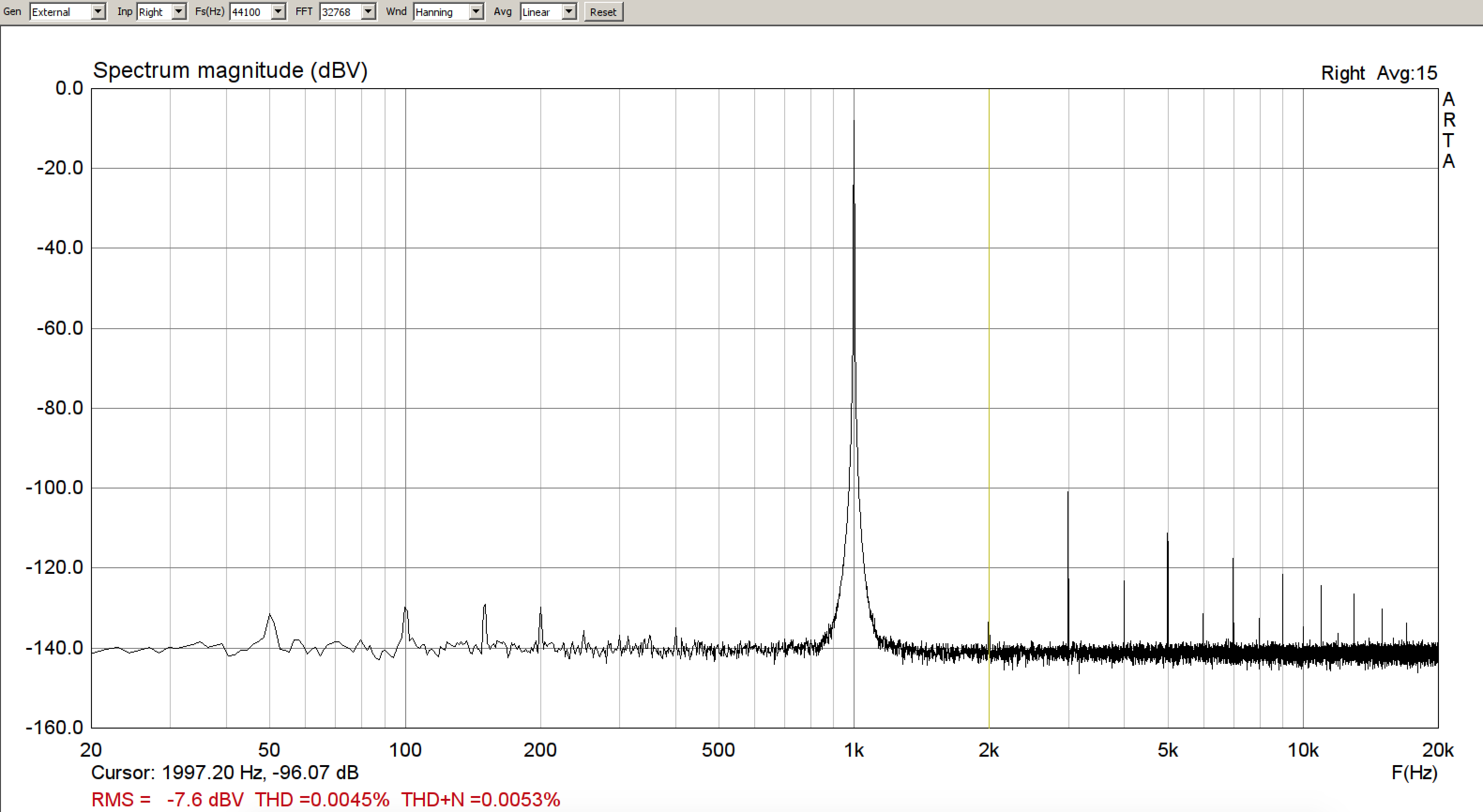Viewport: 1483px width, 812px height.
Task: Click the red RMS dBV readout
Action: click(x=167, y=799)
